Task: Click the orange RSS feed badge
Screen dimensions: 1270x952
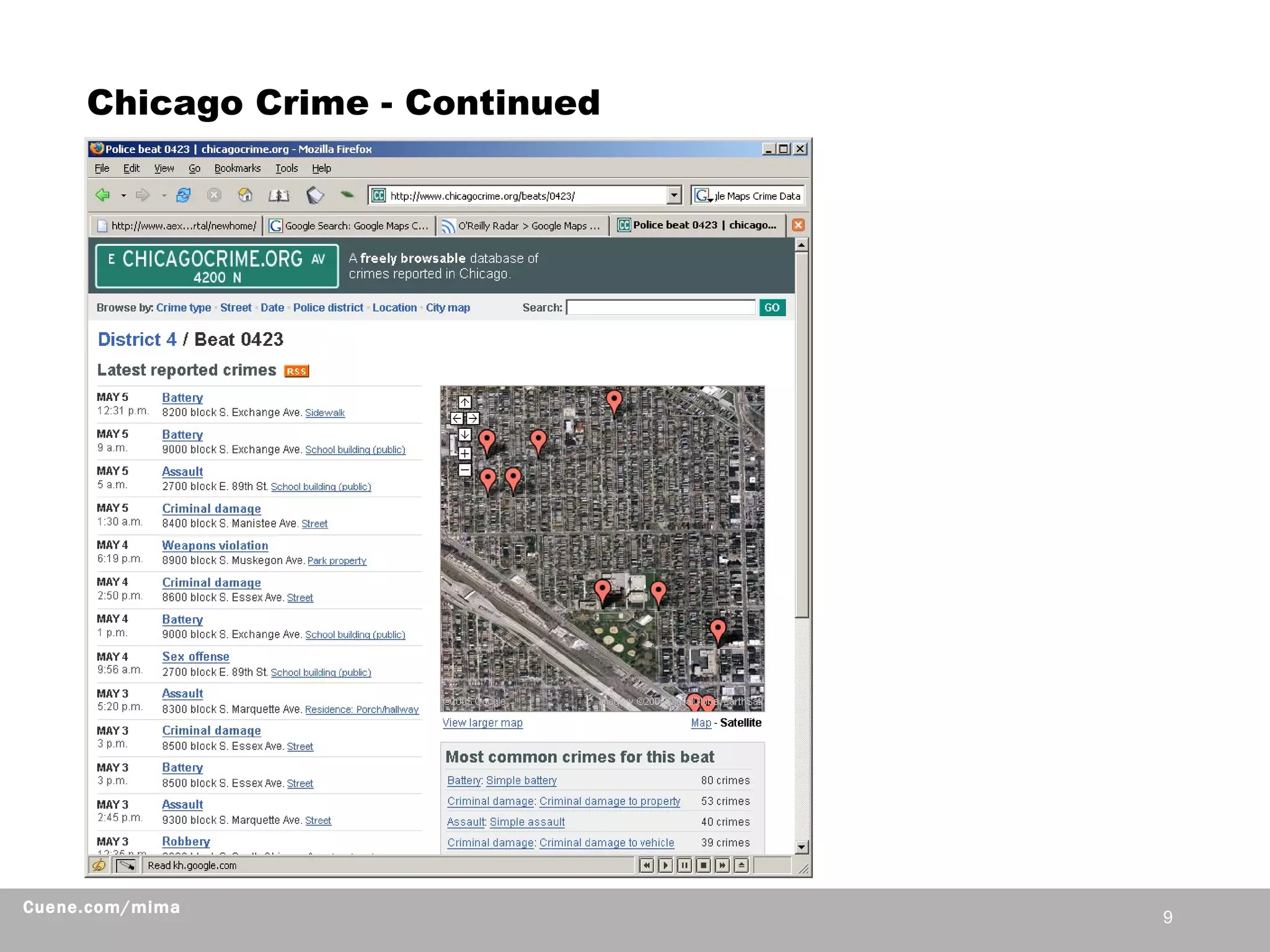Action: [296, 371]
